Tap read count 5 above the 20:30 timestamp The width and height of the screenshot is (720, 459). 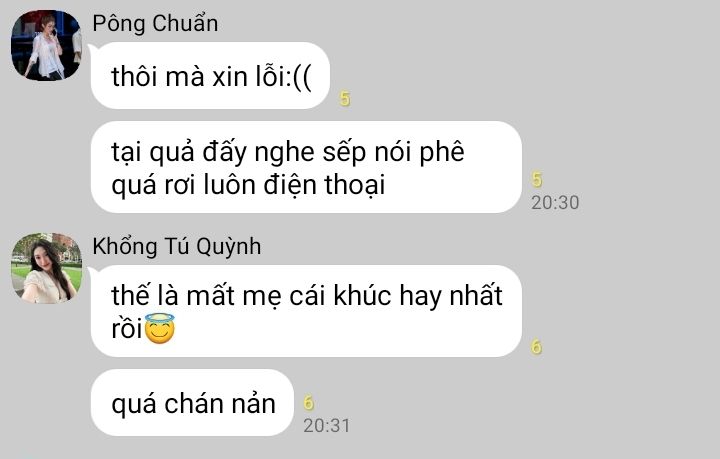click(x=537, y=179)
